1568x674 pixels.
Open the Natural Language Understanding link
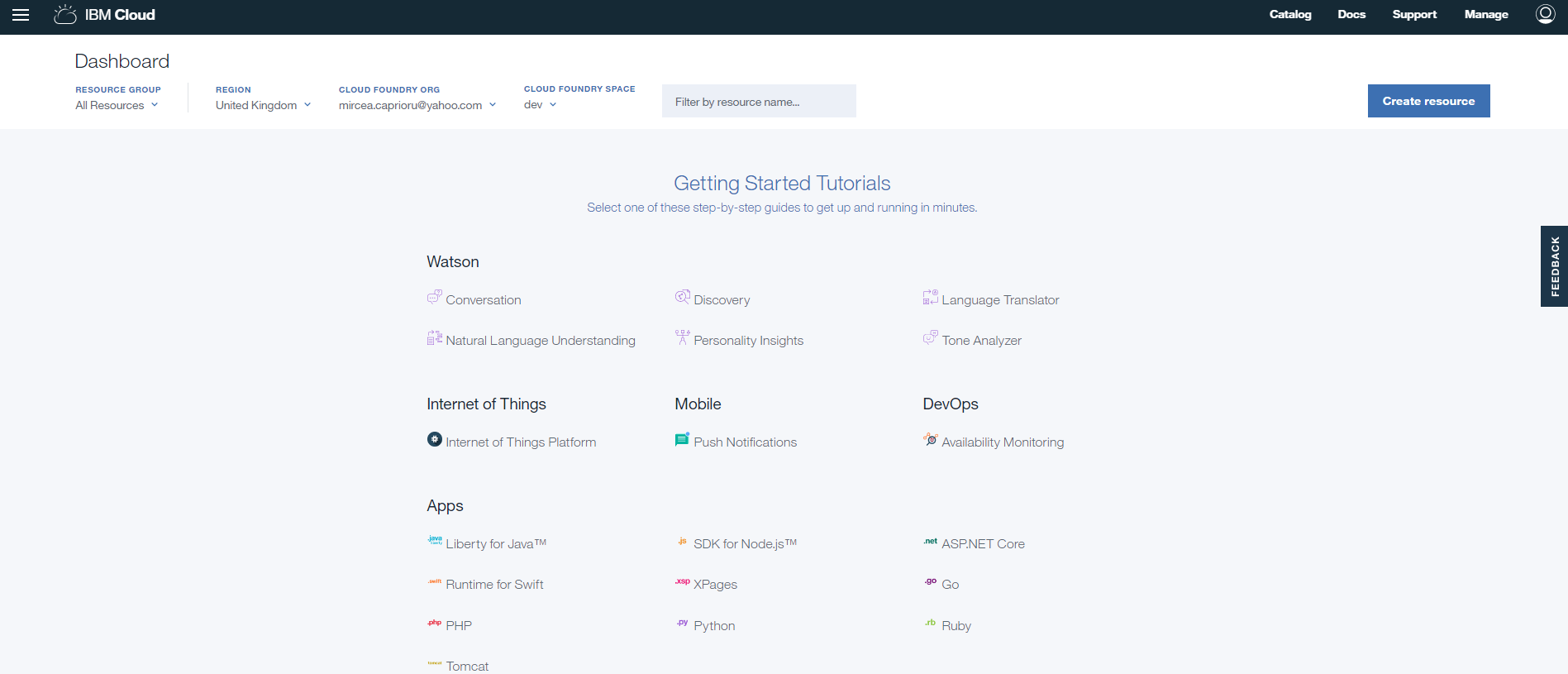541,341
